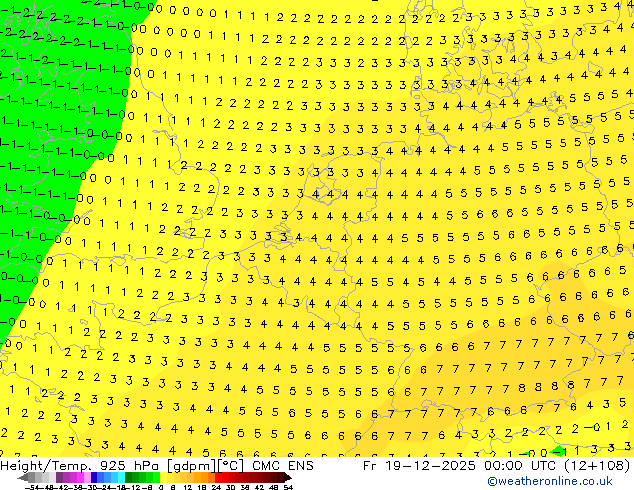Screen dimensions: 634x490
Task: Click the "Height/Temp. 925 hPa" chart title
Action: point(80,466)
